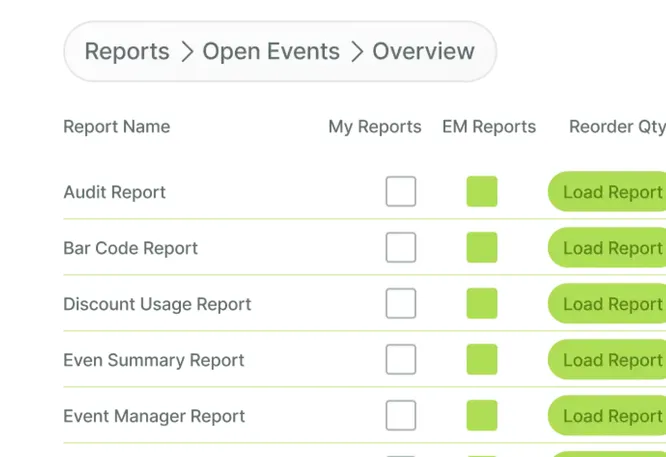Uncheck EM Reports for Discount Usage Report
Viewport: 666px width, 457px height.
pyautogui.click(x=482, y=304)
